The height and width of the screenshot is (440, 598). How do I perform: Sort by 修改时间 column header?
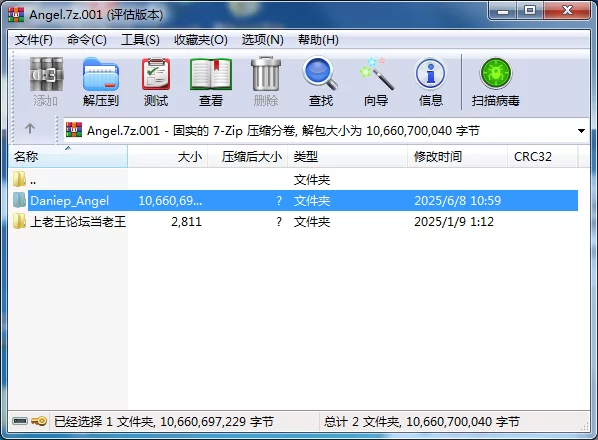tap(458, 156)
